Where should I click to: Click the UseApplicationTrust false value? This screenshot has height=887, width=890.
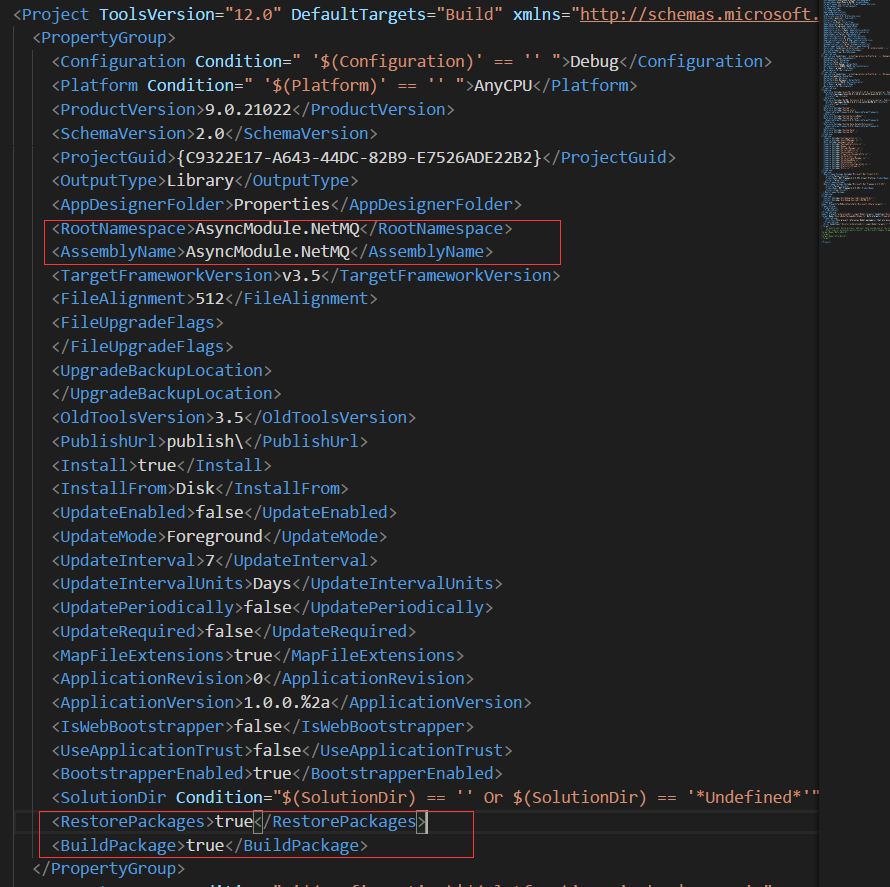click(277, 751)
